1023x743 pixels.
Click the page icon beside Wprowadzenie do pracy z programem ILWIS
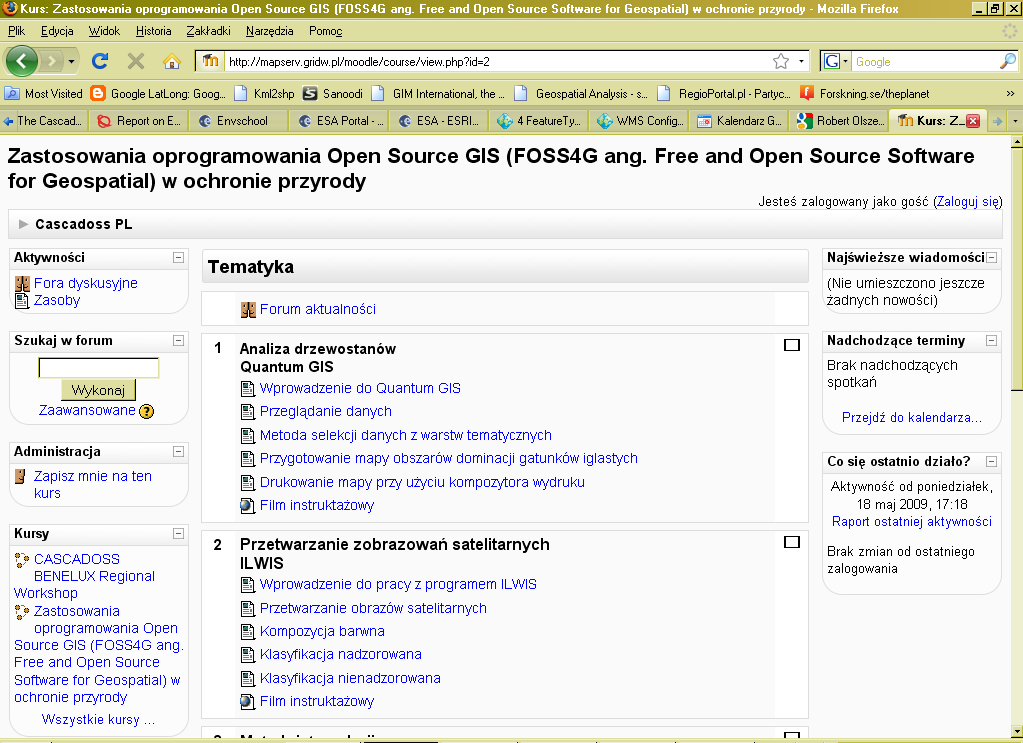pyautogui.click(x=247, y=584)
